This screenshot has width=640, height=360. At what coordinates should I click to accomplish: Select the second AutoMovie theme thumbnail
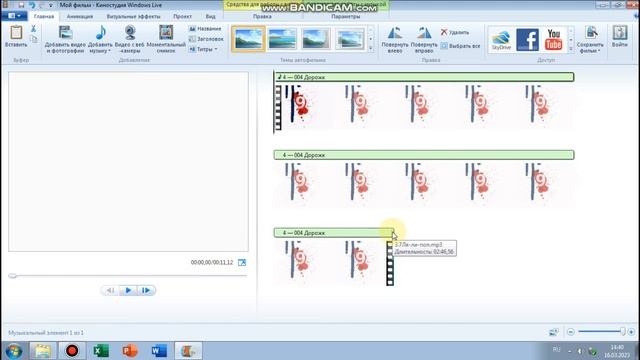coord(282,39)
